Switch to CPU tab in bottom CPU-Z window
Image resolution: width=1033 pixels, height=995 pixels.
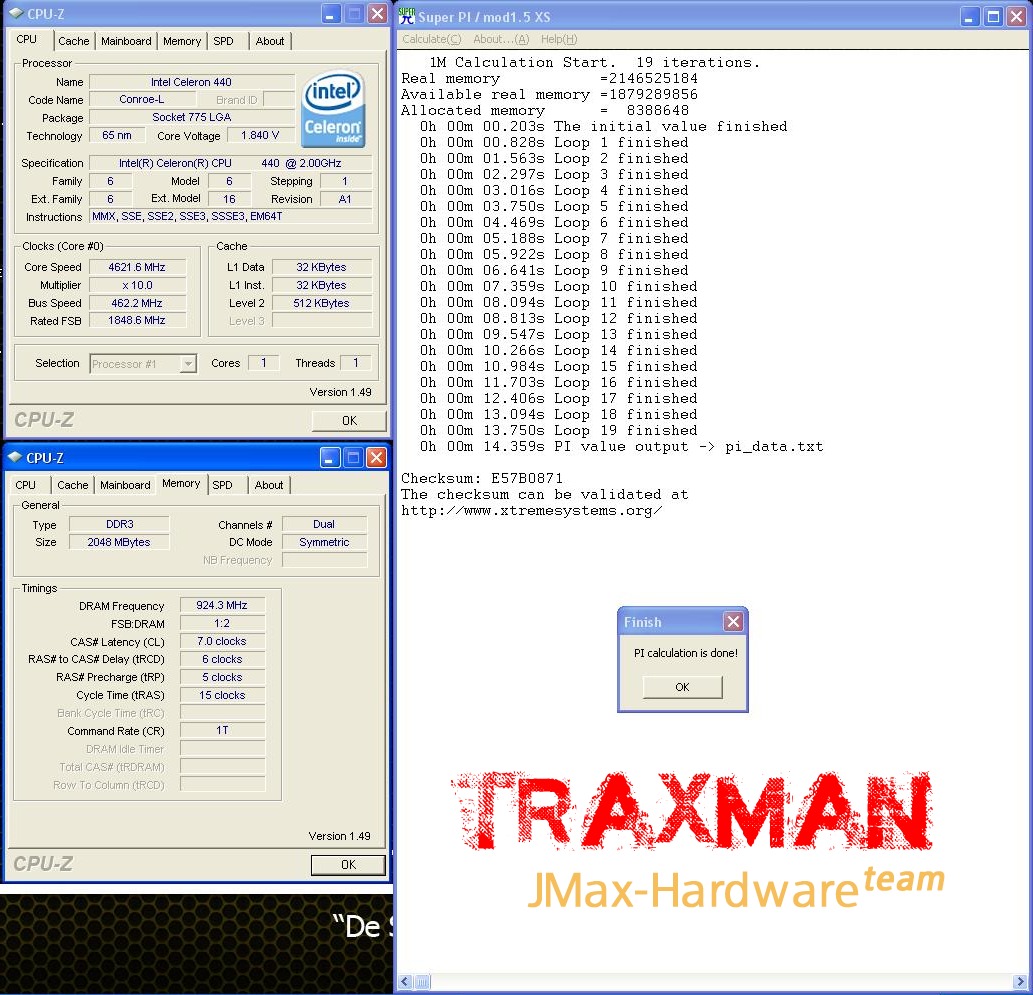coord(25,485)
